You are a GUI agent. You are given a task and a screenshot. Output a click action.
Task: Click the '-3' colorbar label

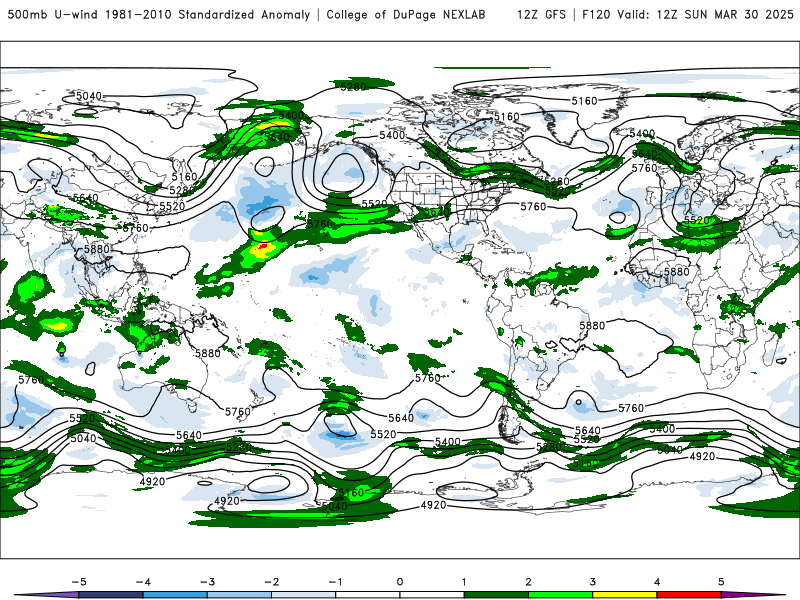tap(207, 582)
